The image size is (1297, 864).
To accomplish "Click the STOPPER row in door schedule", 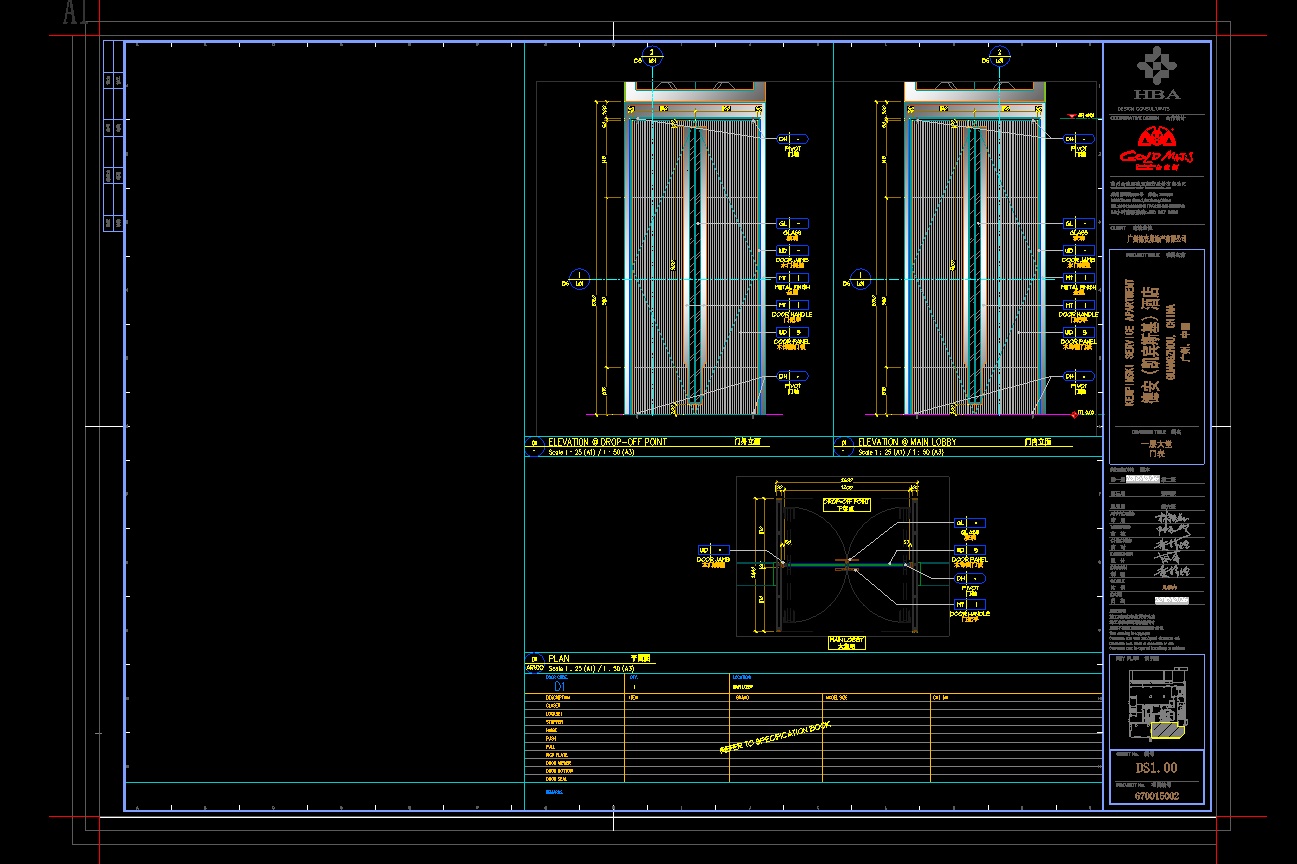I will point(813,722).
